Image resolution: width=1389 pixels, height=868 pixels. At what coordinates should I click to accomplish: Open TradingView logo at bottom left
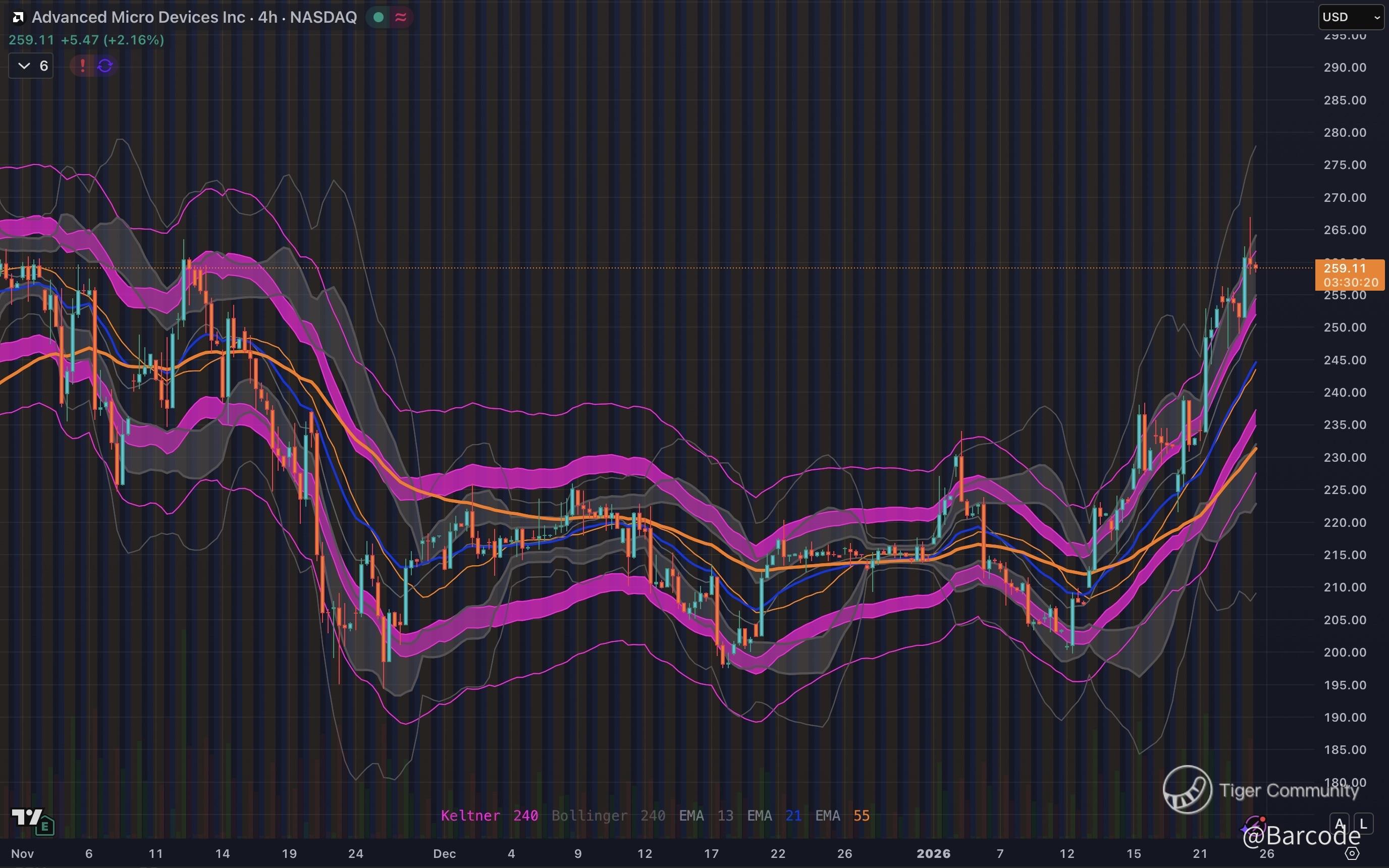pos(27,817)
